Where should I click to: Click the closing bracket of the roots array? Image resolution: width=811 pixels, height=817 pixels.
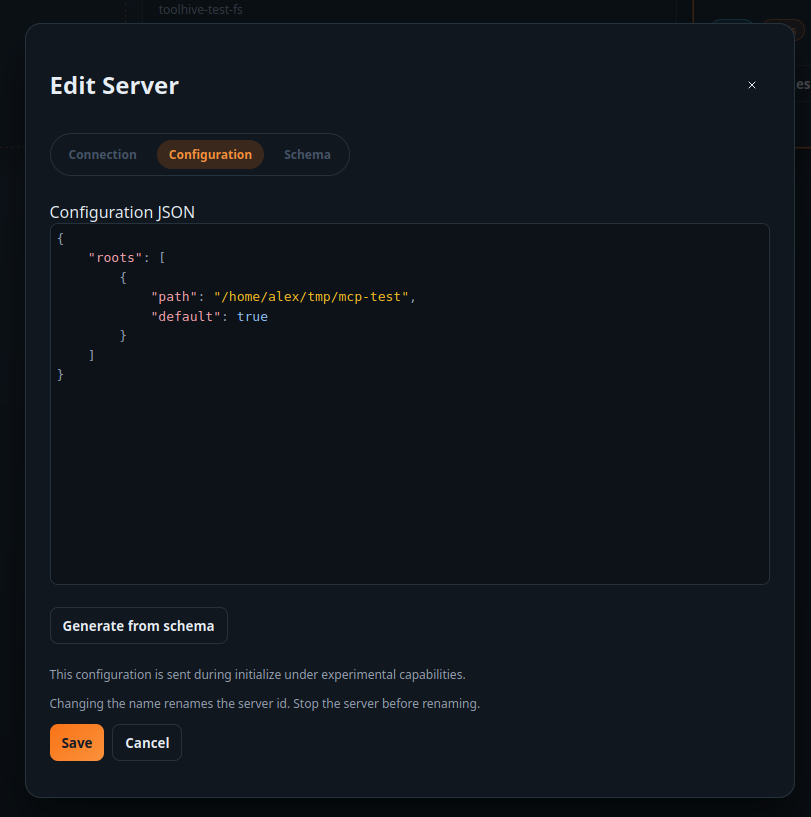click(92, 354)
